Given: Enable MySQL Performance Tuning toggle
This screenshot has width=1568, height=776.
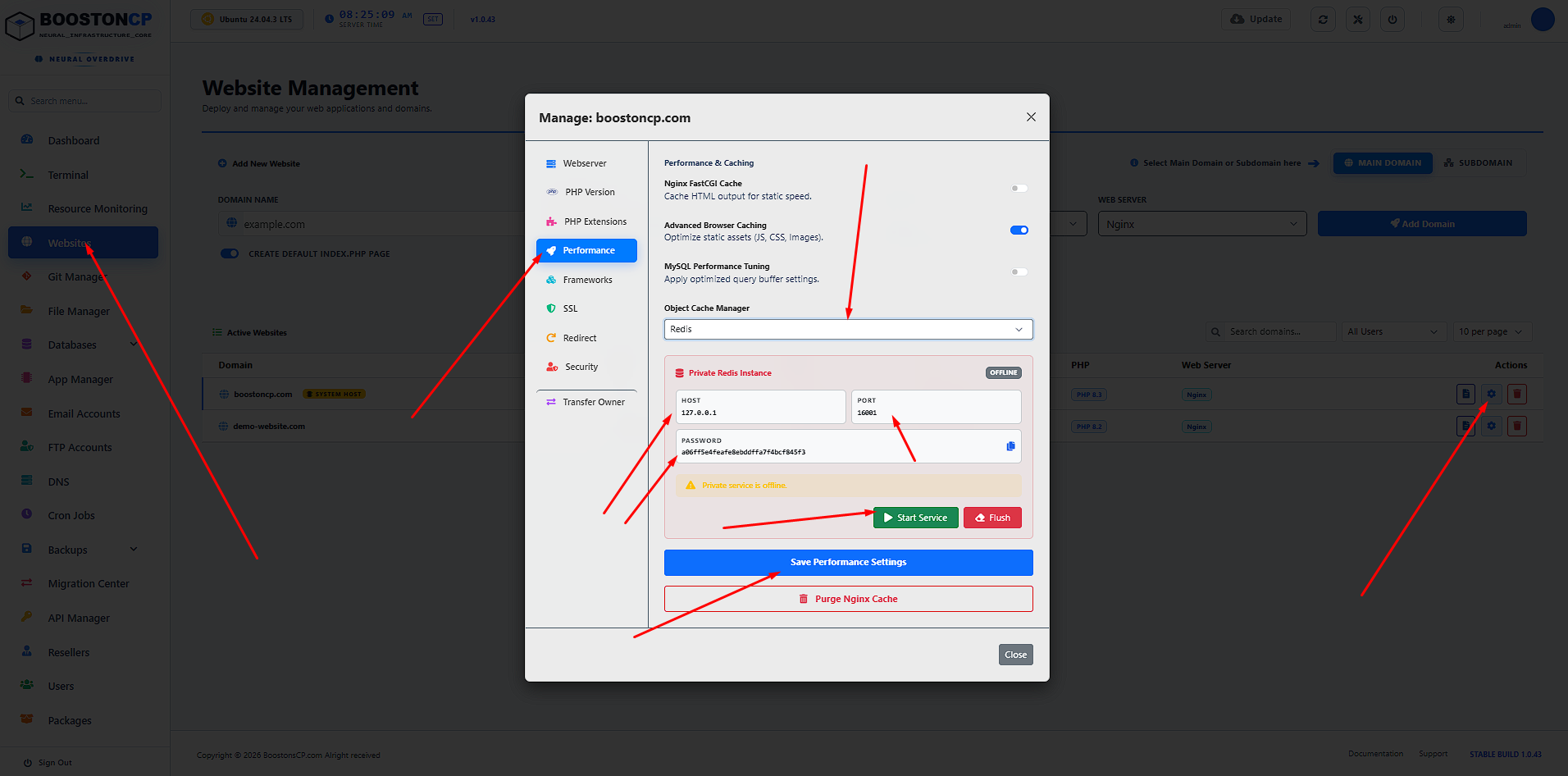Looking at the screenshot, I should [1019, 272].
